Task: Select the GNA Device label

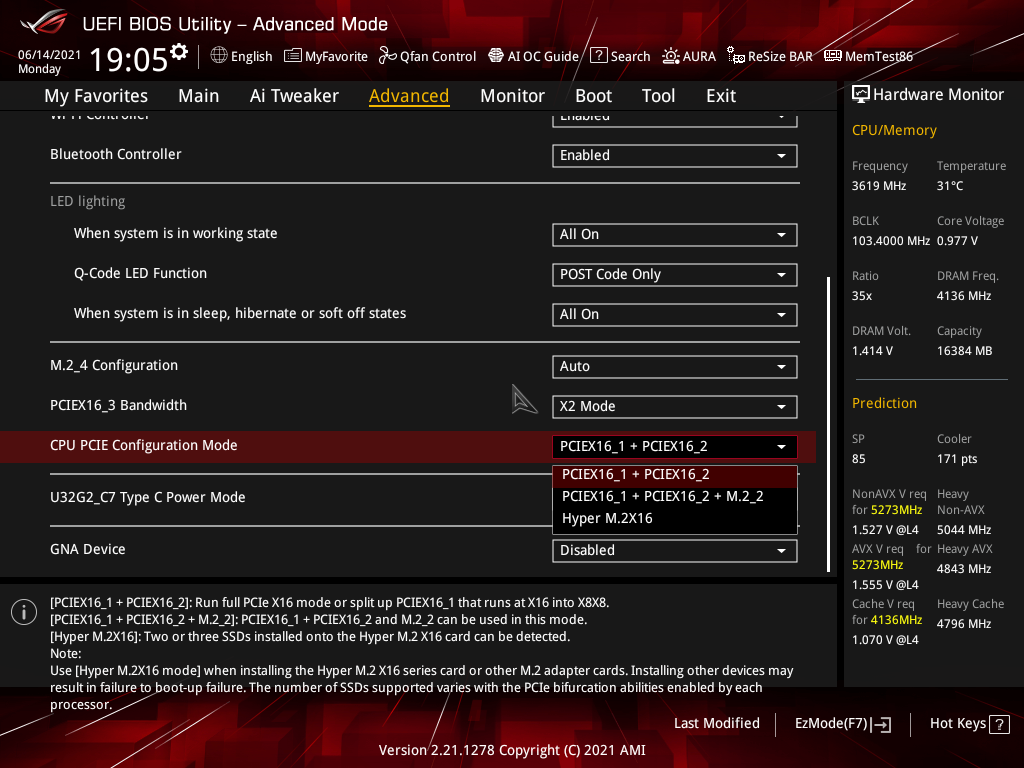Action: (88, 550)
